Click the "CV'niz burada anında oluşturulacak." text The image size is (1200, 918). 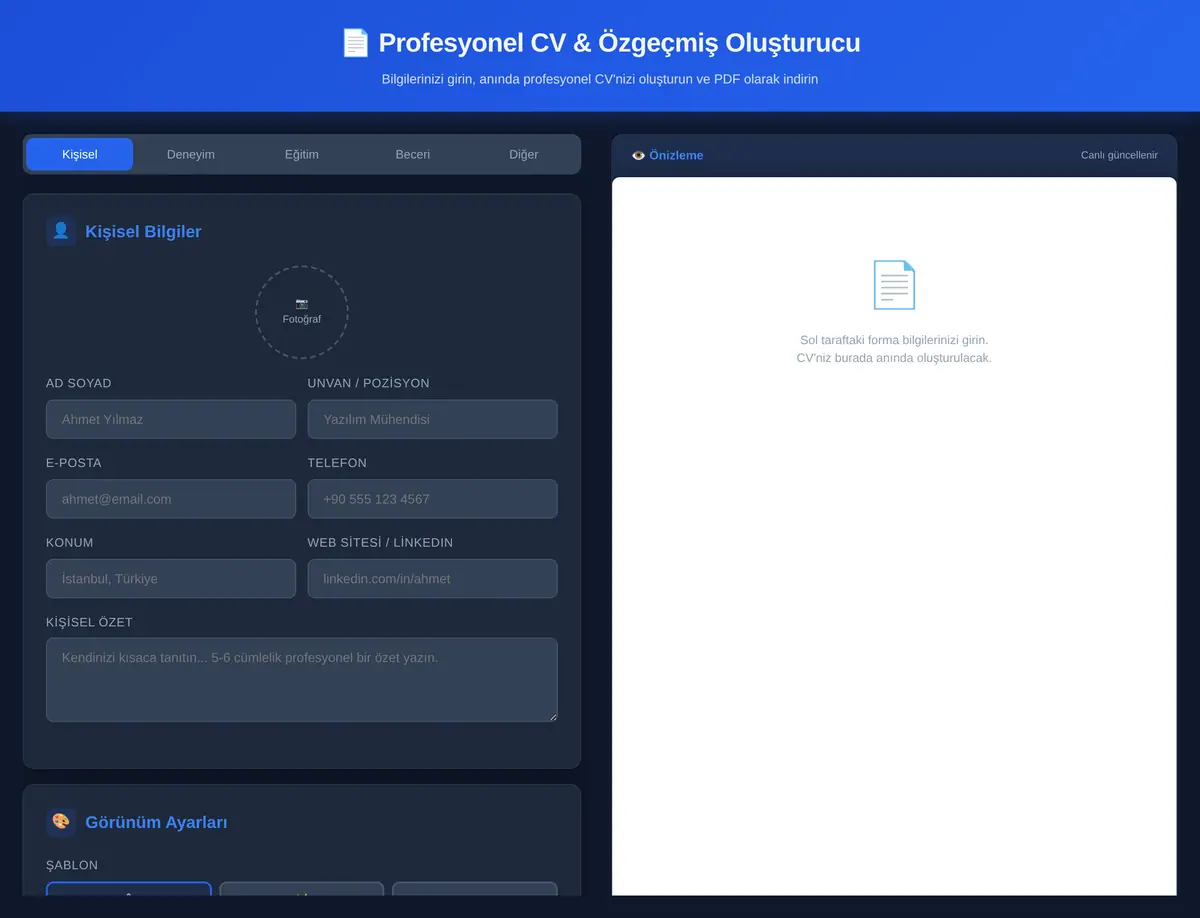tap(894, 358)
